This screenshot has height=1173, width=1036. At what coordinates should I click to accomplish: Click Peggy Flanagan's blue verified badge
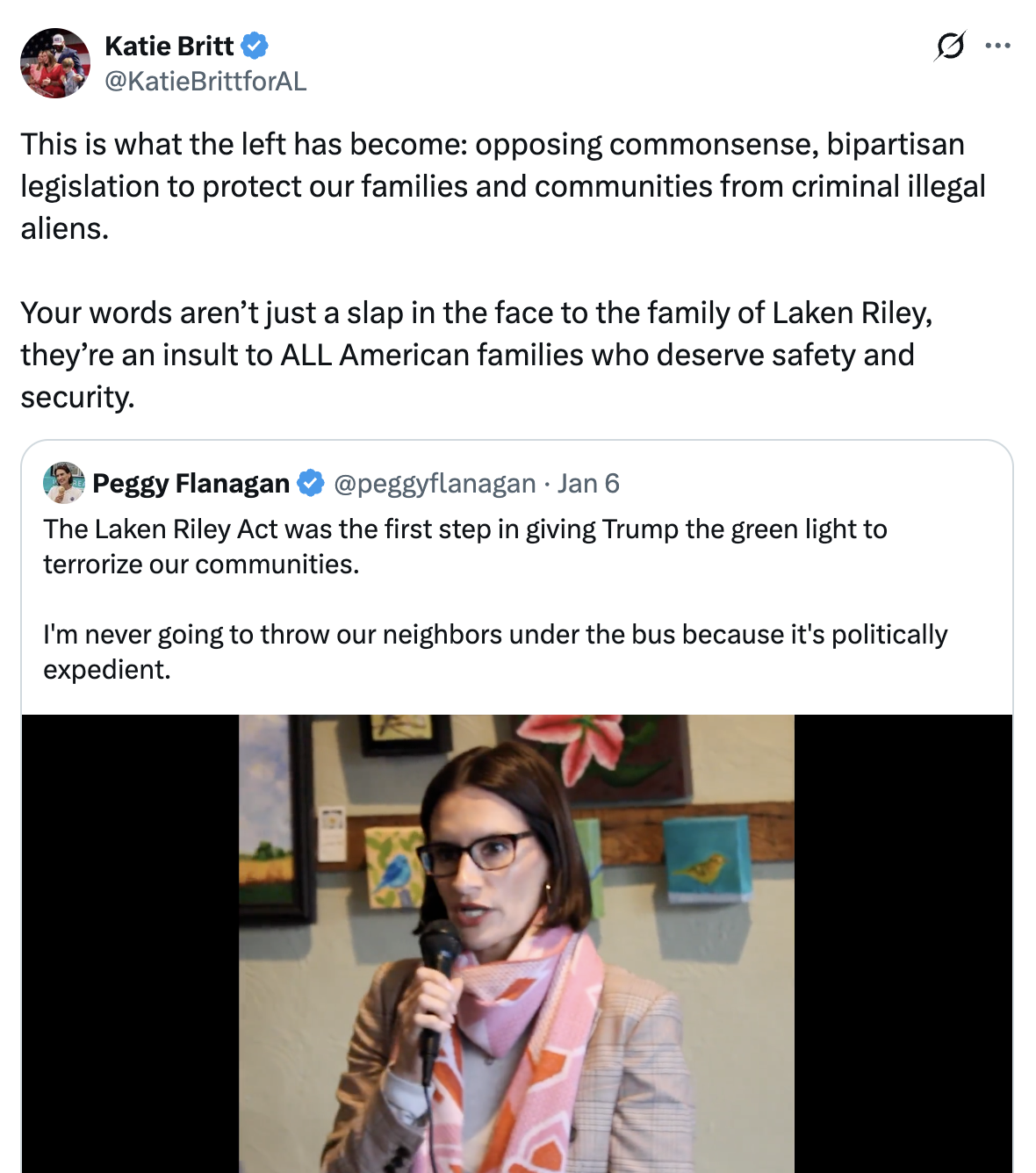(311, 483)
